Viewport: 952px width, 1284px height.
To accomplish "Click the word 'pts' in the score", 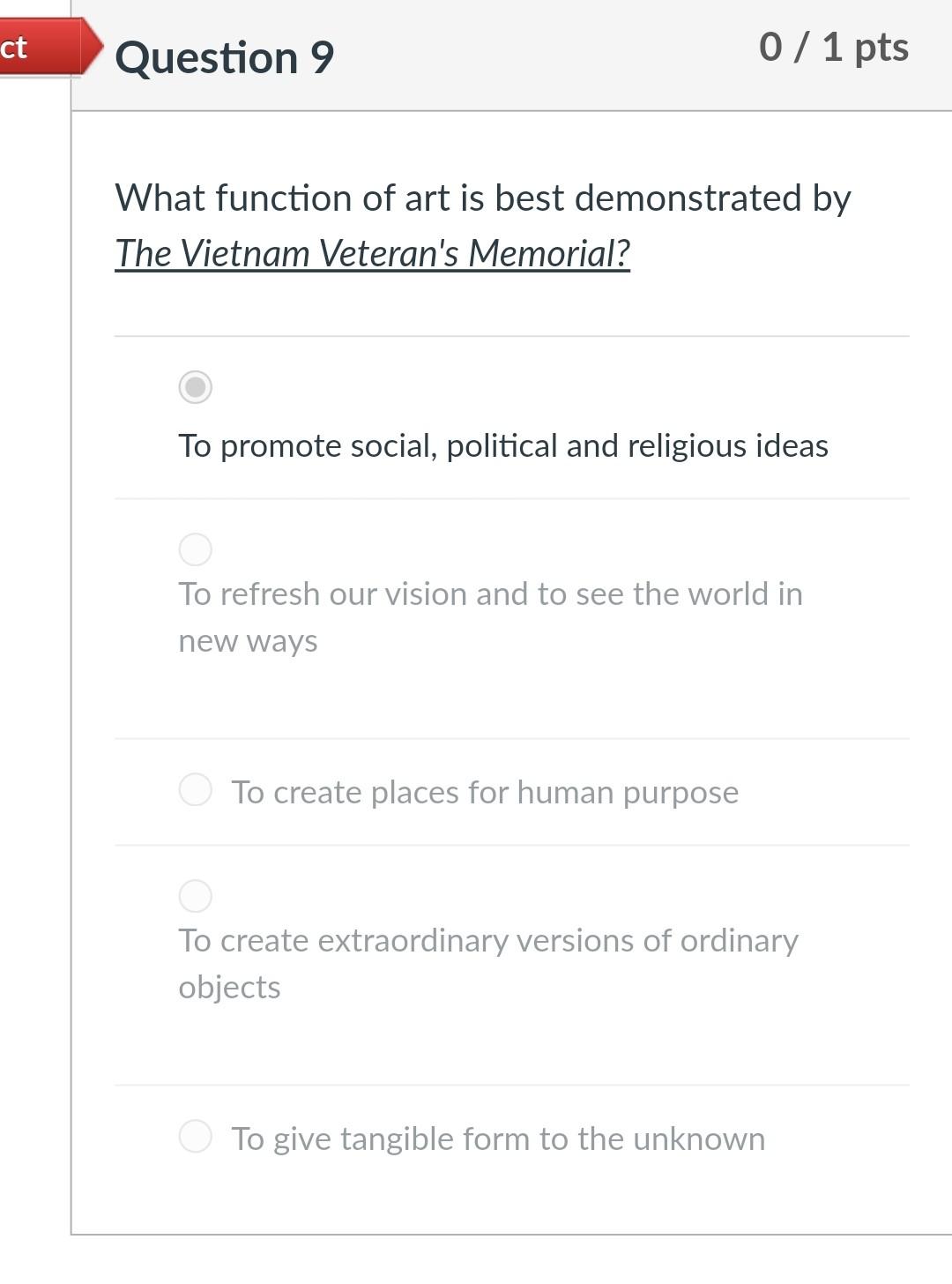I will [x=881, y=48].
